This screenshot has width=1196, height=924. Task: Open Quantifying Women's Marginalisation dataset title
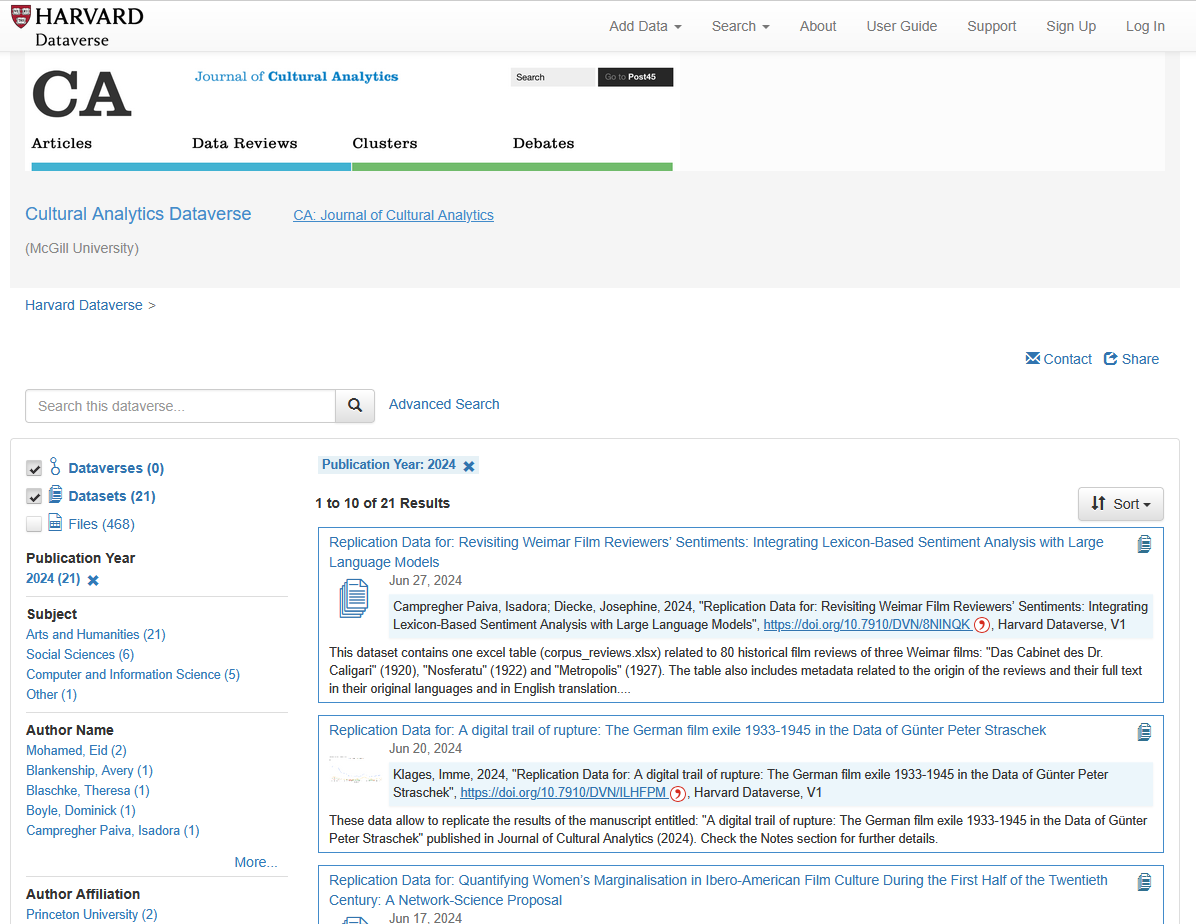coord(718,890)
